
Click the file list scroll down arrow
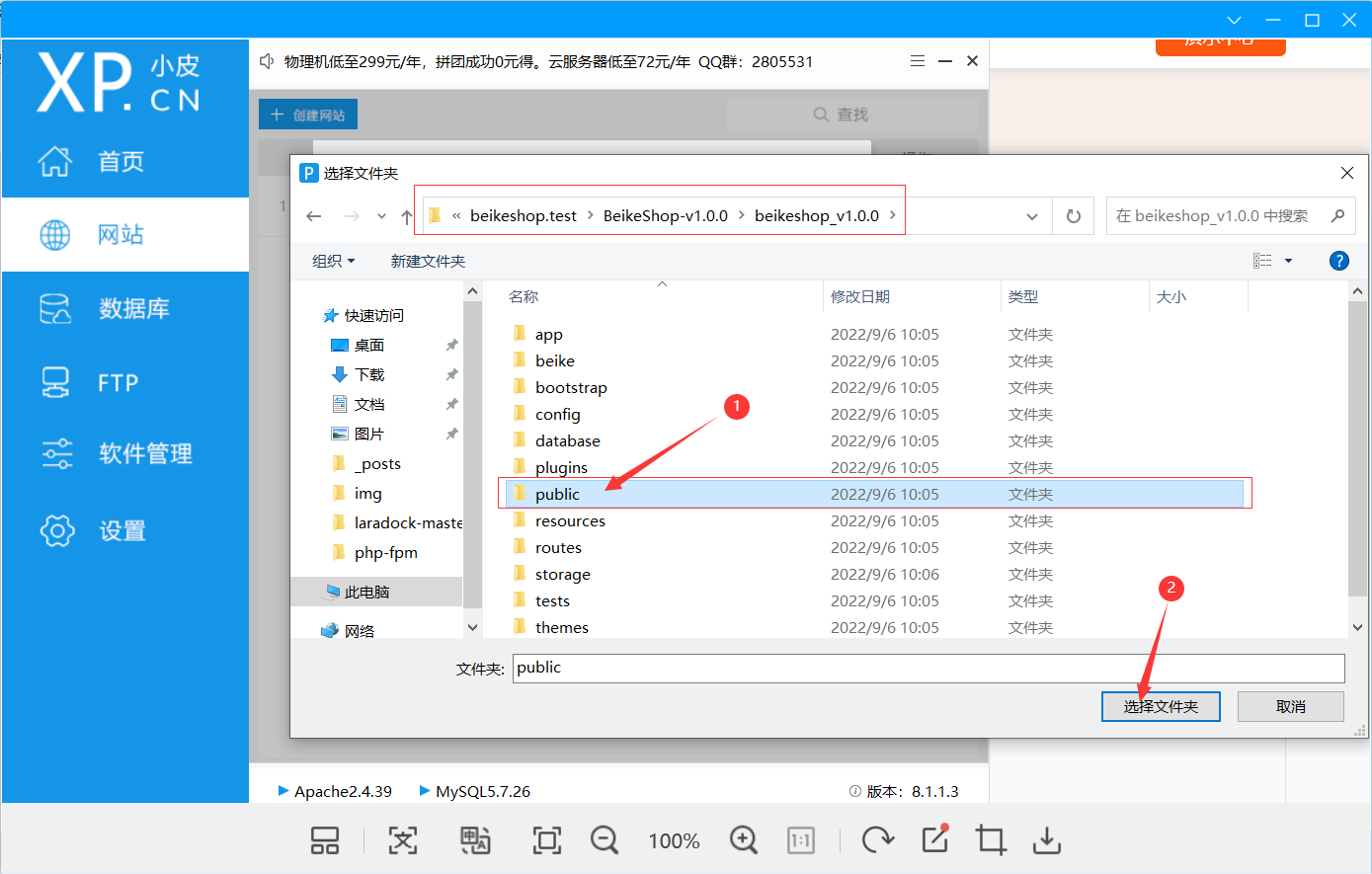(1357, 627)
